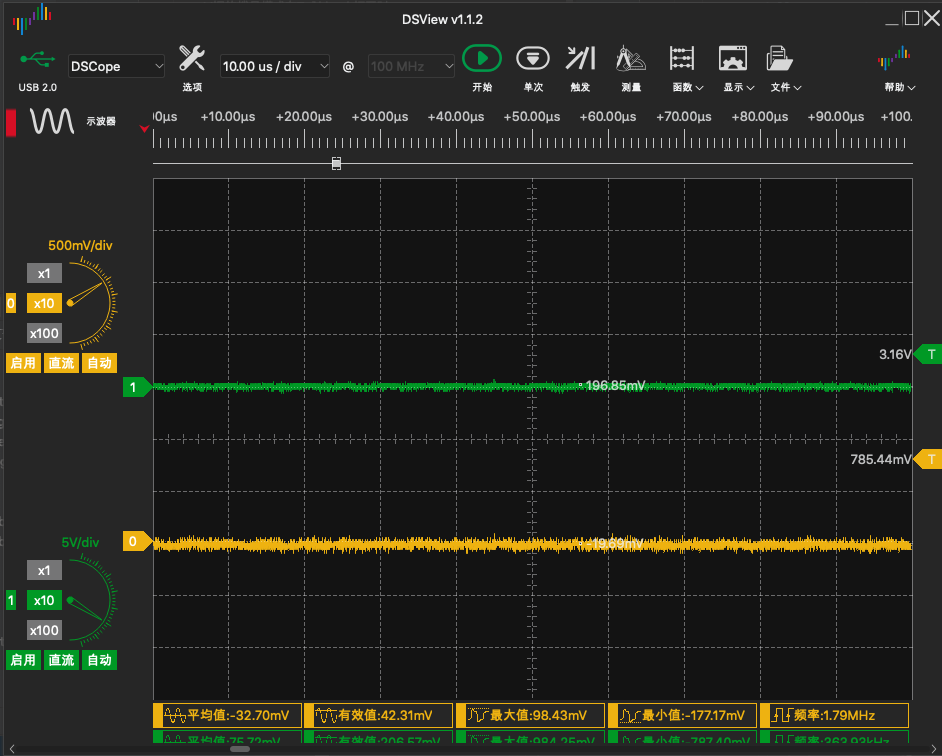Click green channel Auto (自动) button
Image resolution: width=942 pixels, height=756 pixels.
click(x=100, y=660)
